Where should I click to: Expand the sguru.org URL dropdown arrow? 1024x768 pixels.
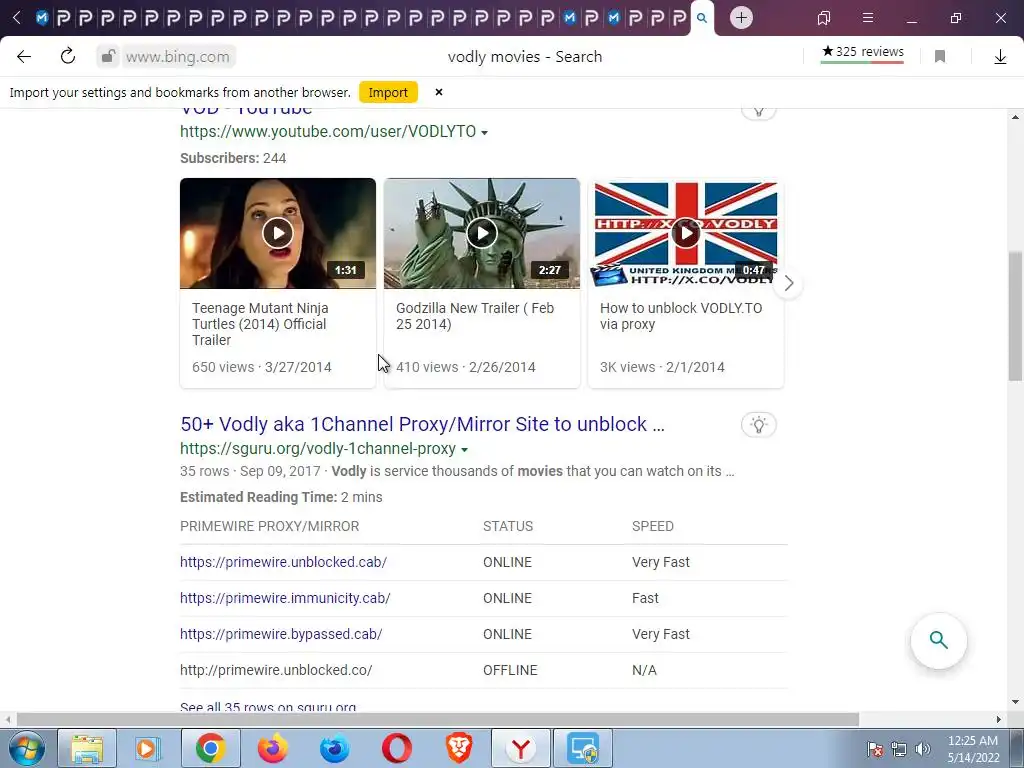click(464, 450)
